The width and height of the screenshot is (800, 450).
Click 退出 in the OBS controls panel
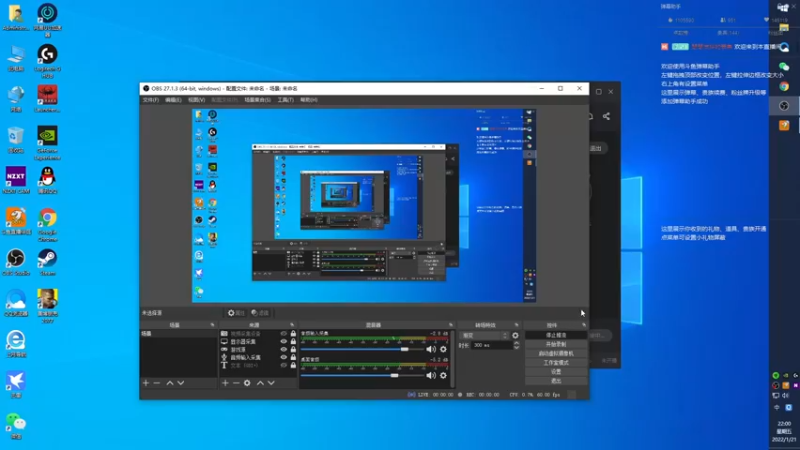[556, 381]
